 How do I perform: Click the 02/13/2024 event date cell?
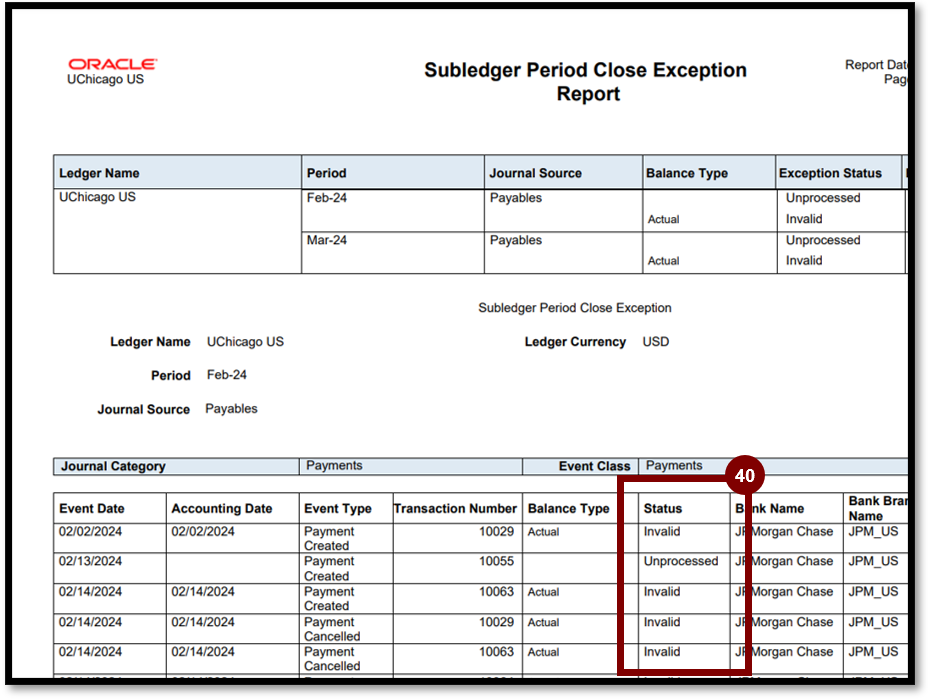90,561
